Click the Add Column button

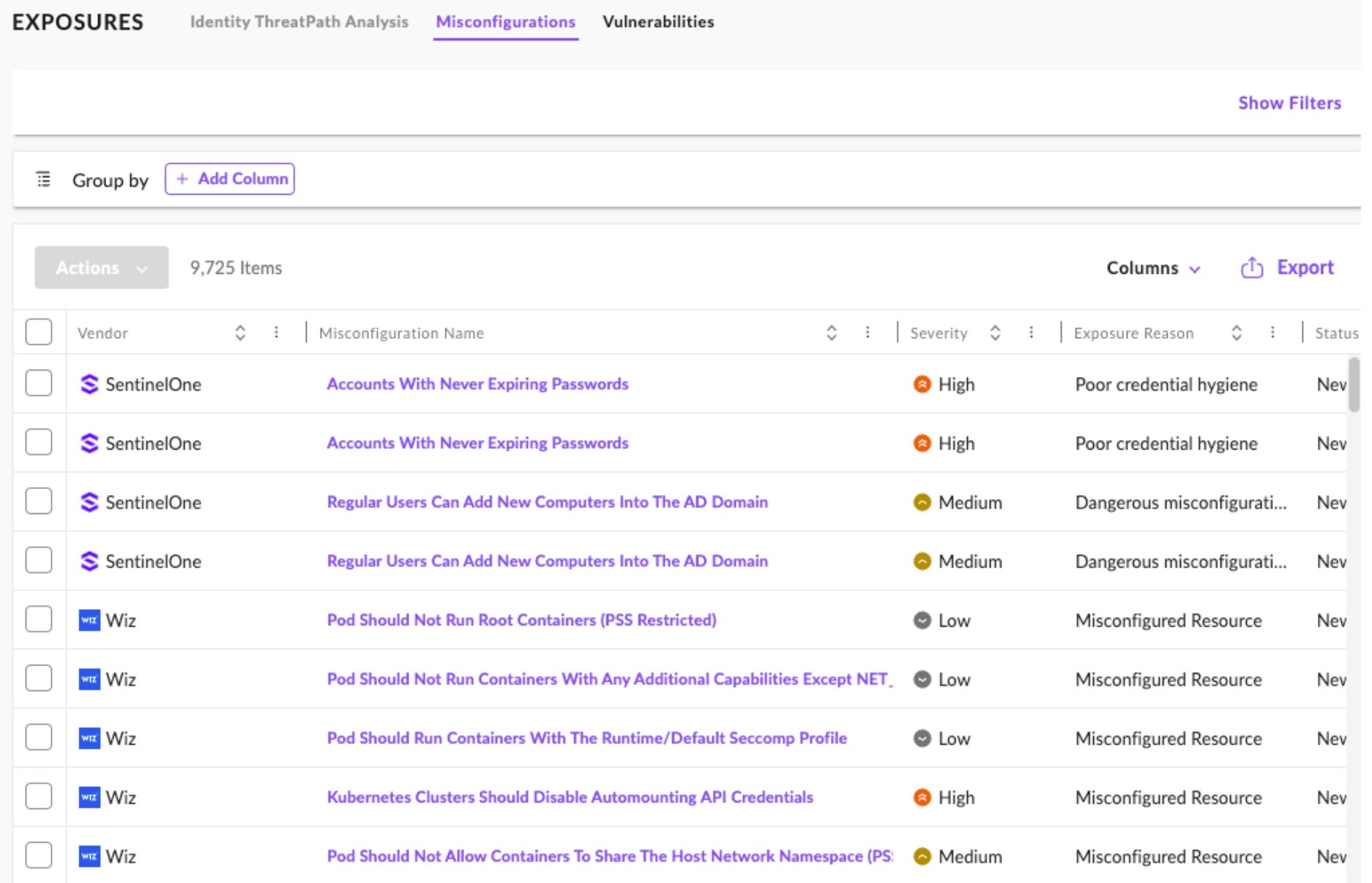[x=230, y=179]
